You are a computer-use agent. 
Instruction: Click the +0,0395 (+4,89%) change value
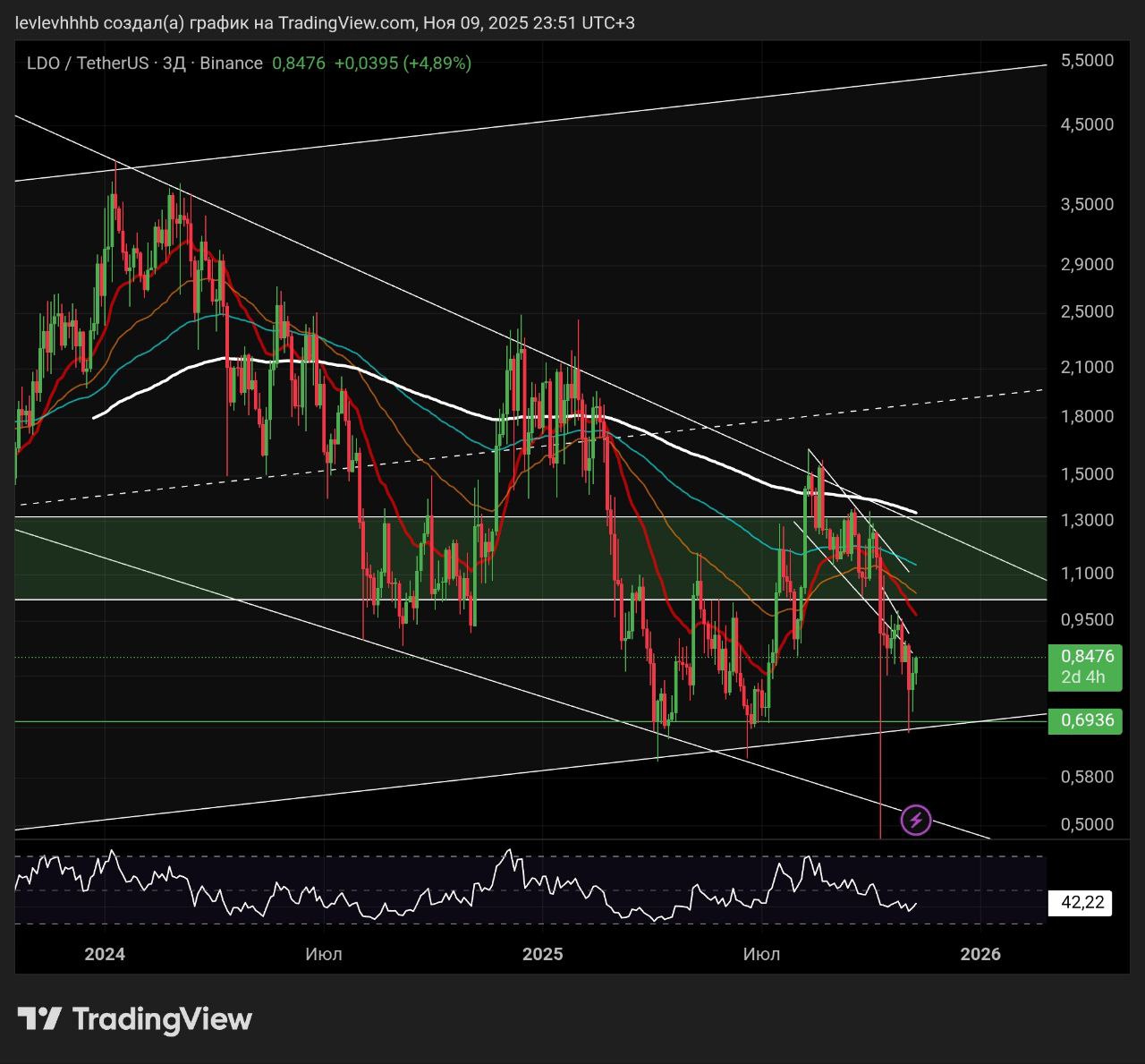403,64
